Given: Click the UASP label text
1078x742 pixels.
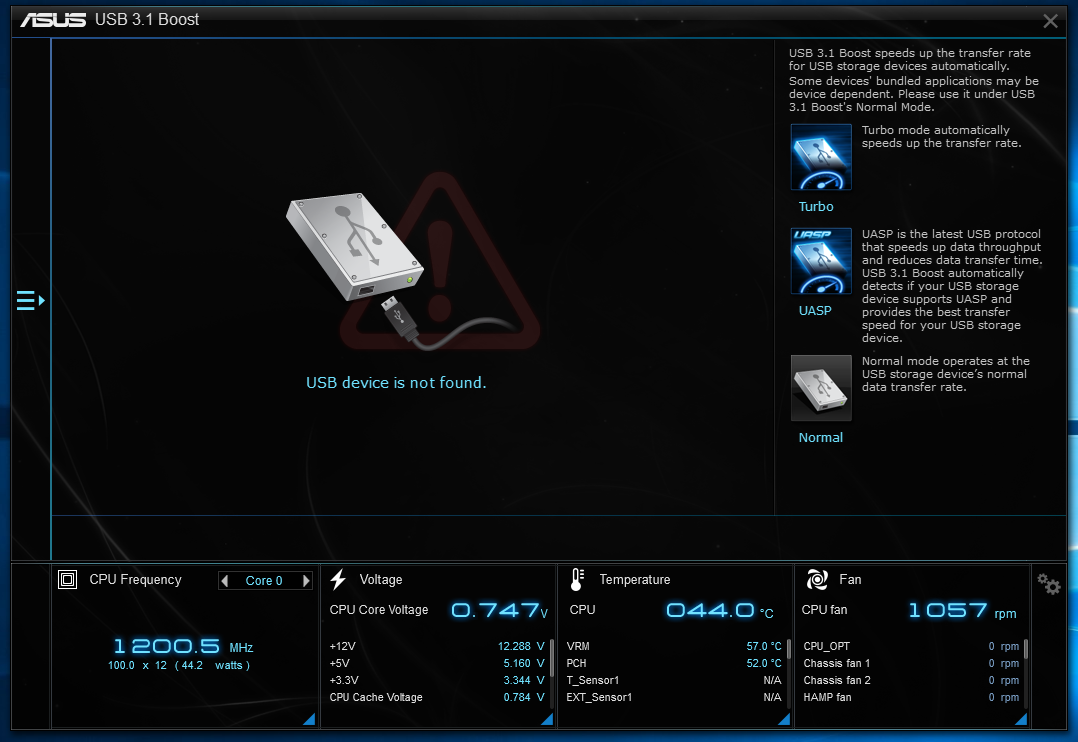Looking at the screenshot, I should click(x=815, y=311).
